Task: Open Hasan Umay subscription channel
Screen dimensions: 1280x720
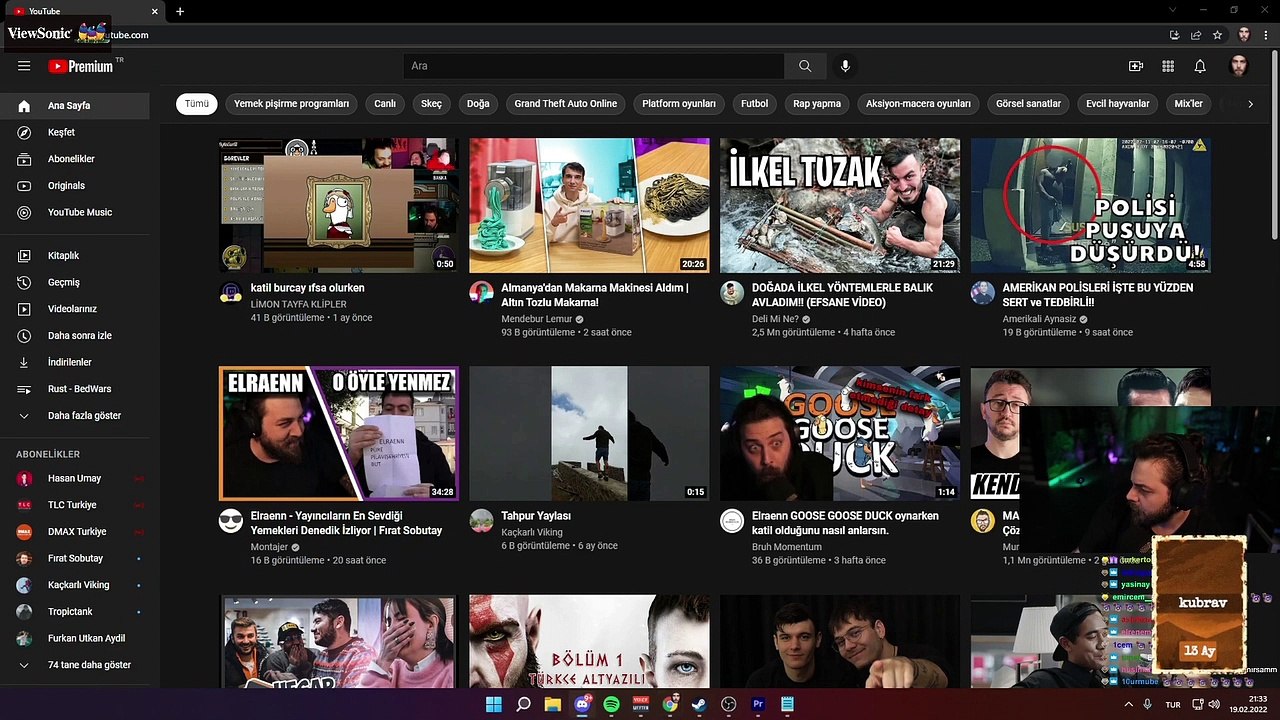Action: click(75, 478)
